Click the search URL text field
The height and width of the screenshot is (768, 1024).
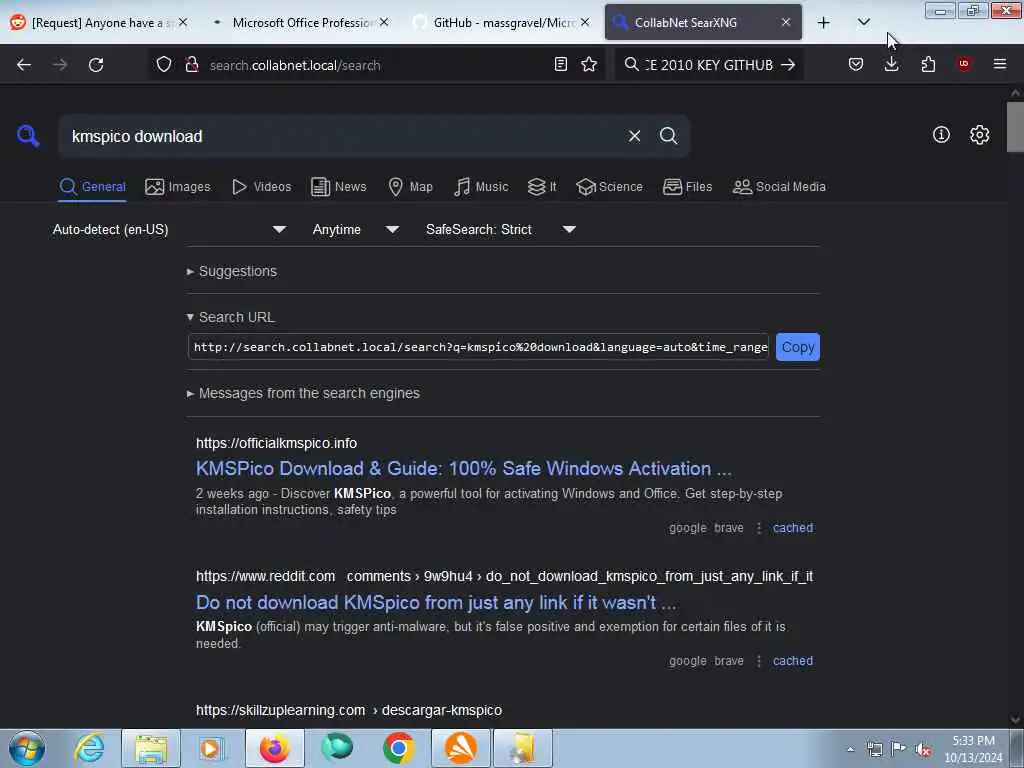(x=479, y=347)
